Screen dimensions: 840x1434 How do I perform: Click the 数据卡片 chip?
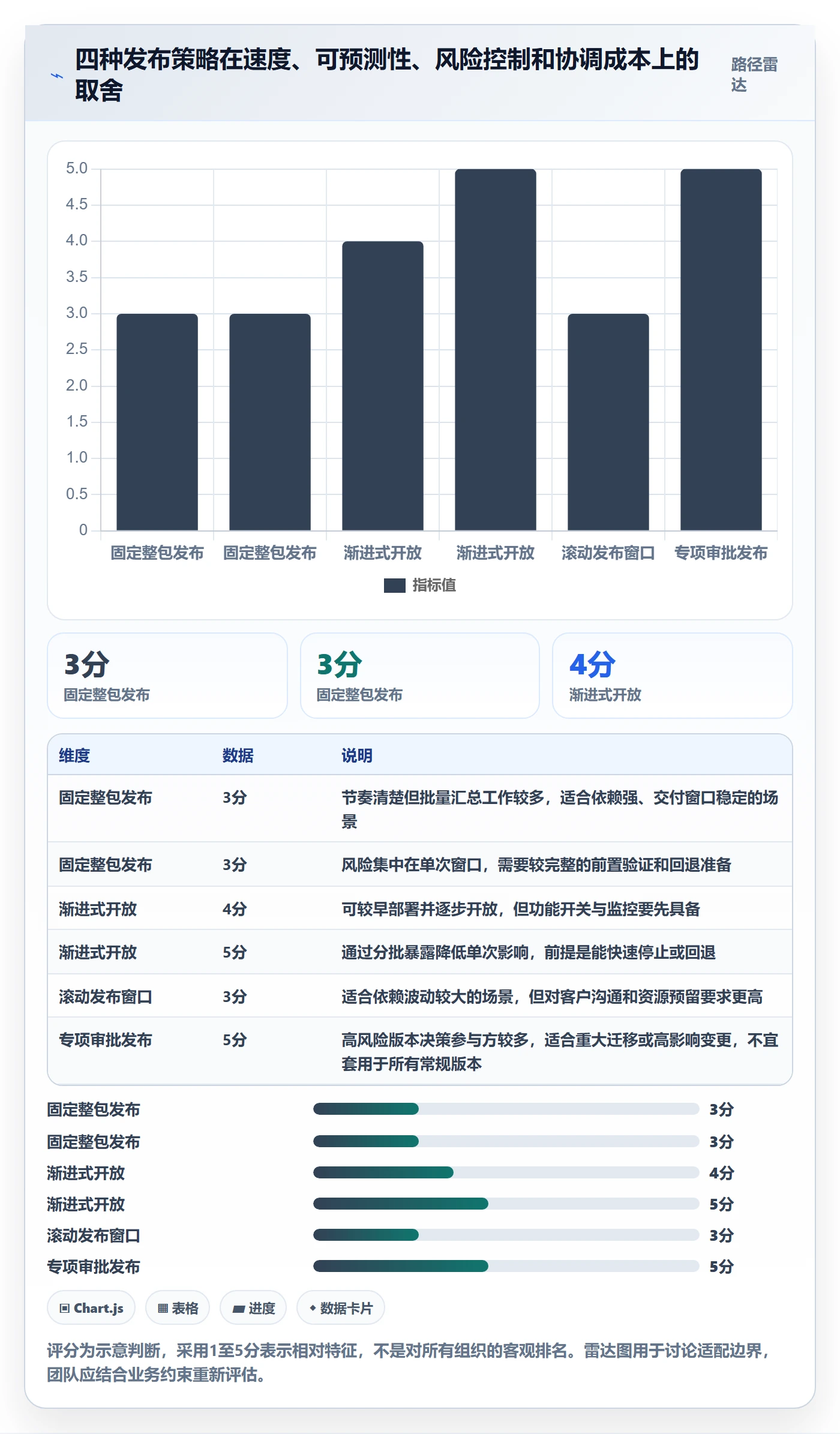coord(341,1308)
